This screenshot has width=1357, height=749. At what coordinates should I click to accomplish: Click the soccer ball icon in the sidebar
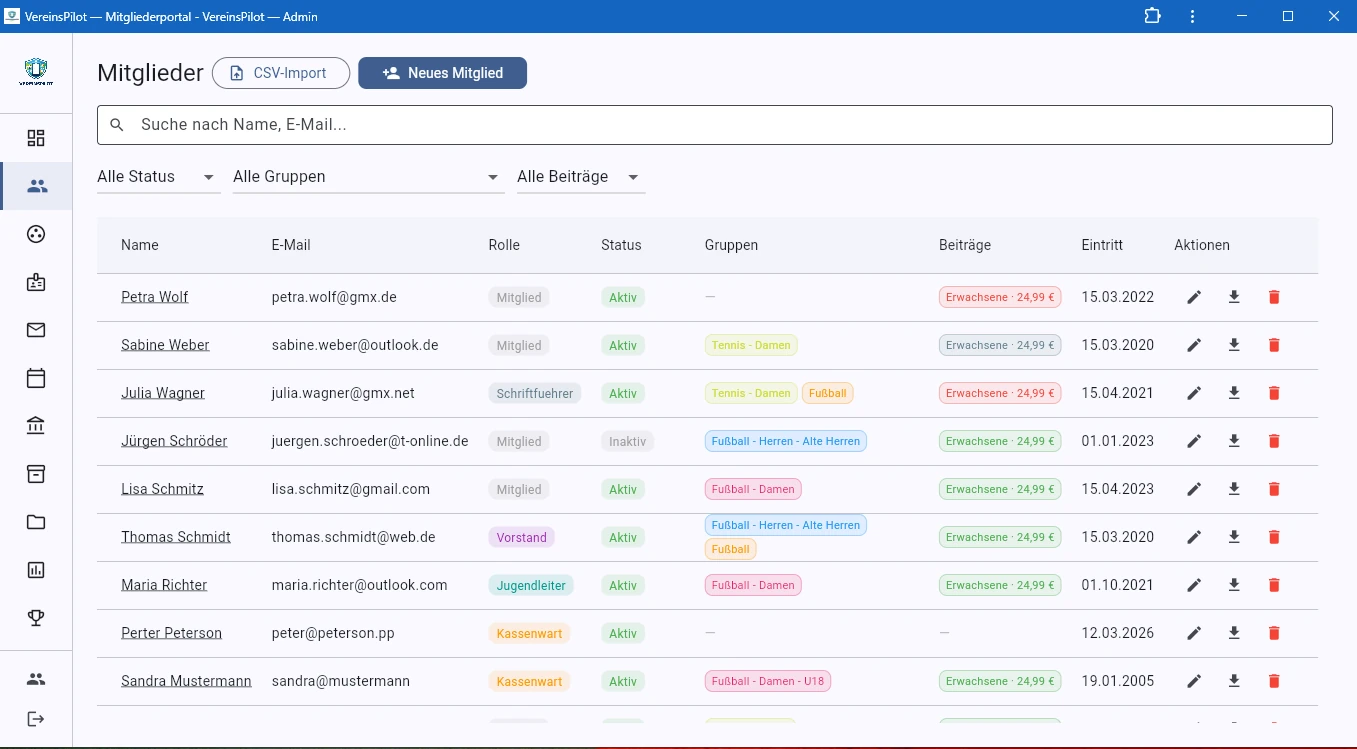pos(36,234)
